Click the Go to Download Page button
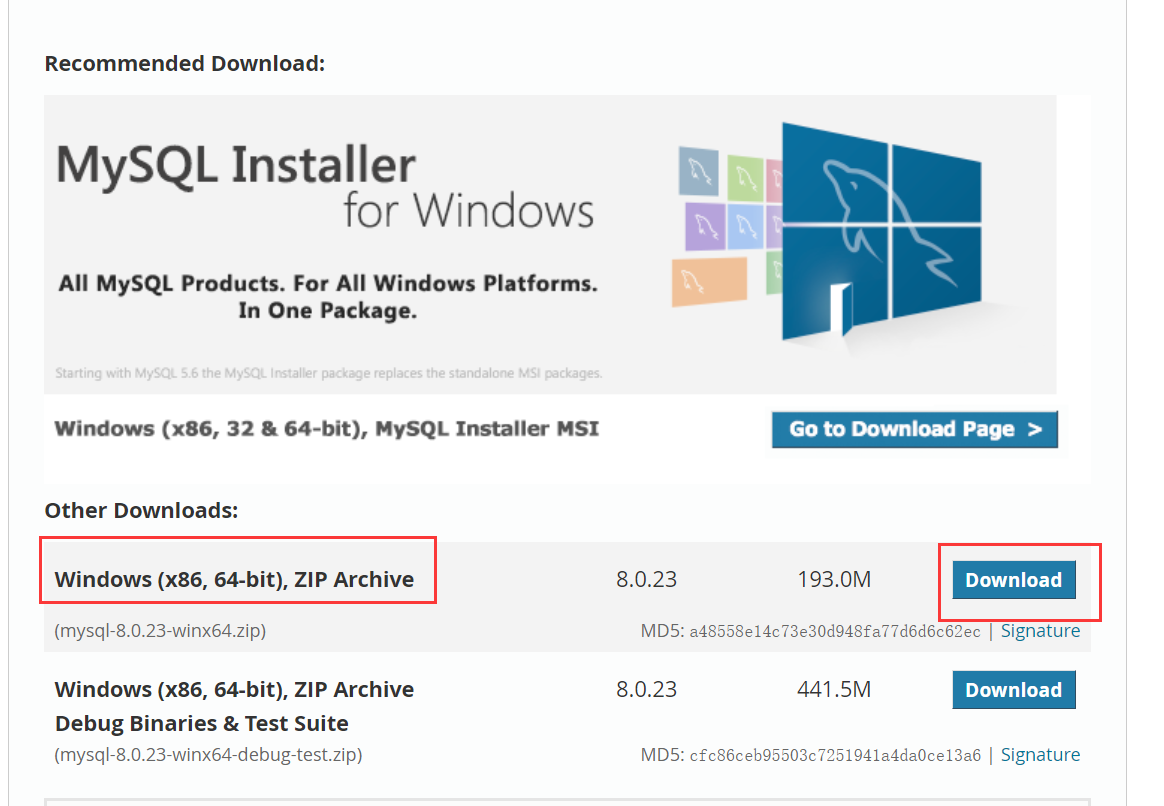The height and width of the screenshot is (806, 1164). (x=915, y=429)
